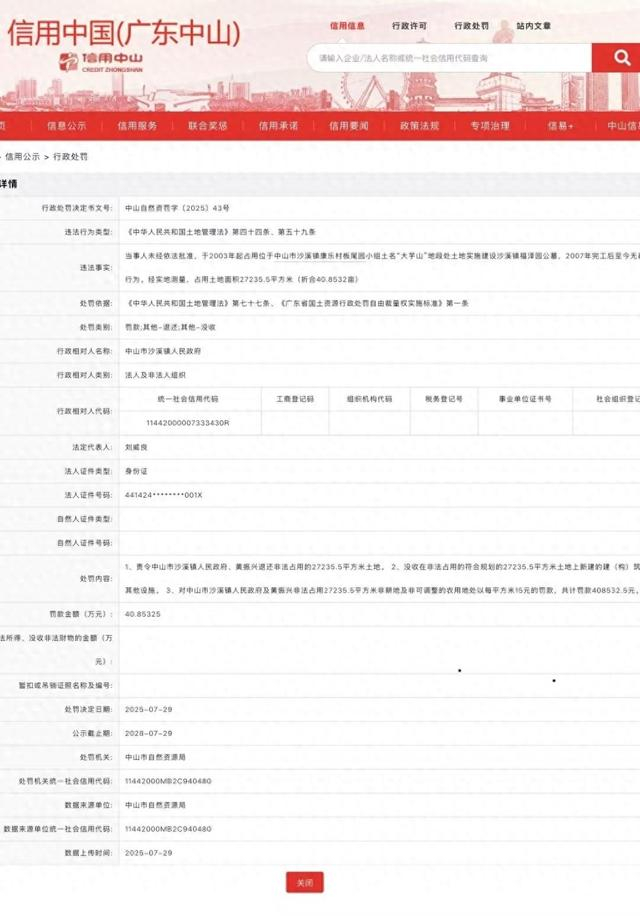Click the 处罚决定日期 value 2025-07-29
This screenshot has height=916, width=640.
[x=148, y=709]
